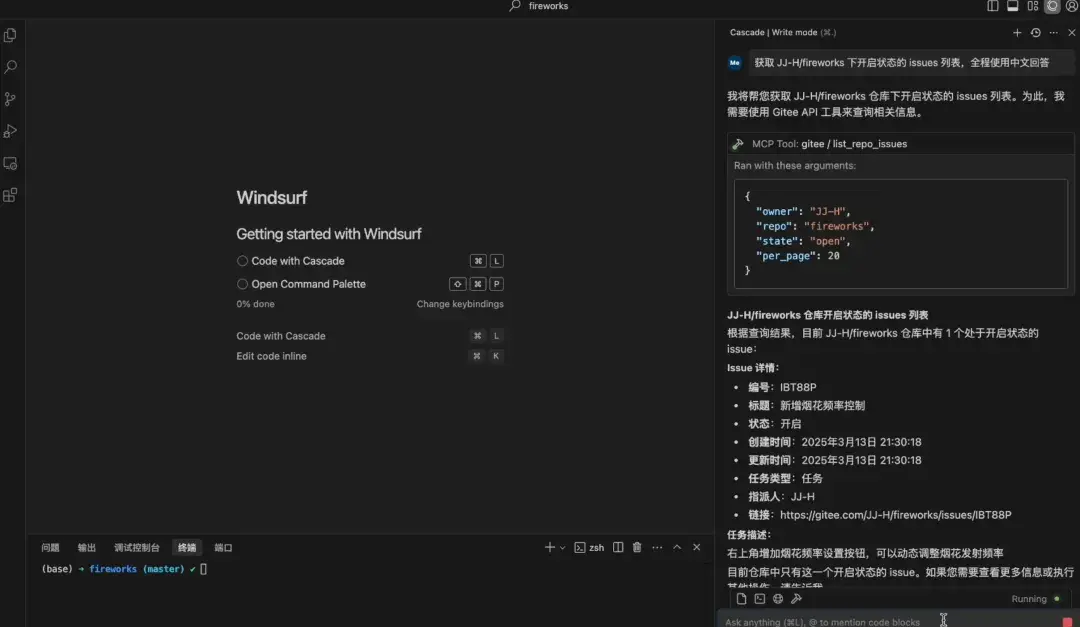1080x627 pixels.
Task: Click file attachment icon in Cascade input
Action: tap(741, 599)
